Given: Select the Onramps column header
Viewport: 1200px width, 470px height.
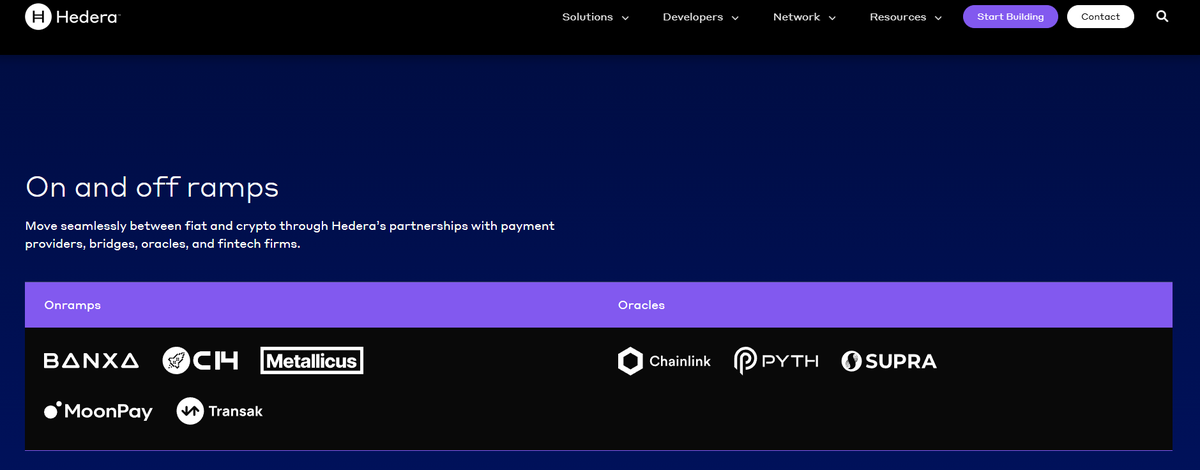Looking at the screenshot, I should (73, 305).
